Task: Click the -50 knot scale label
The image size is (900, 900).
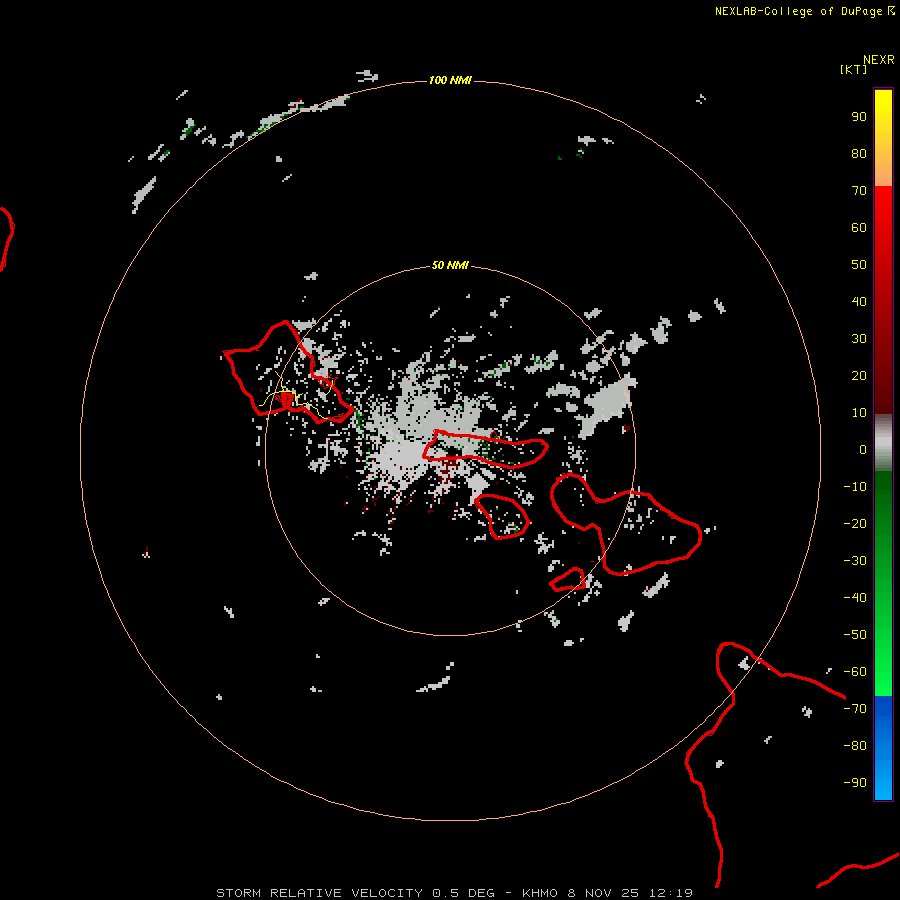Action: pos(855,635)
